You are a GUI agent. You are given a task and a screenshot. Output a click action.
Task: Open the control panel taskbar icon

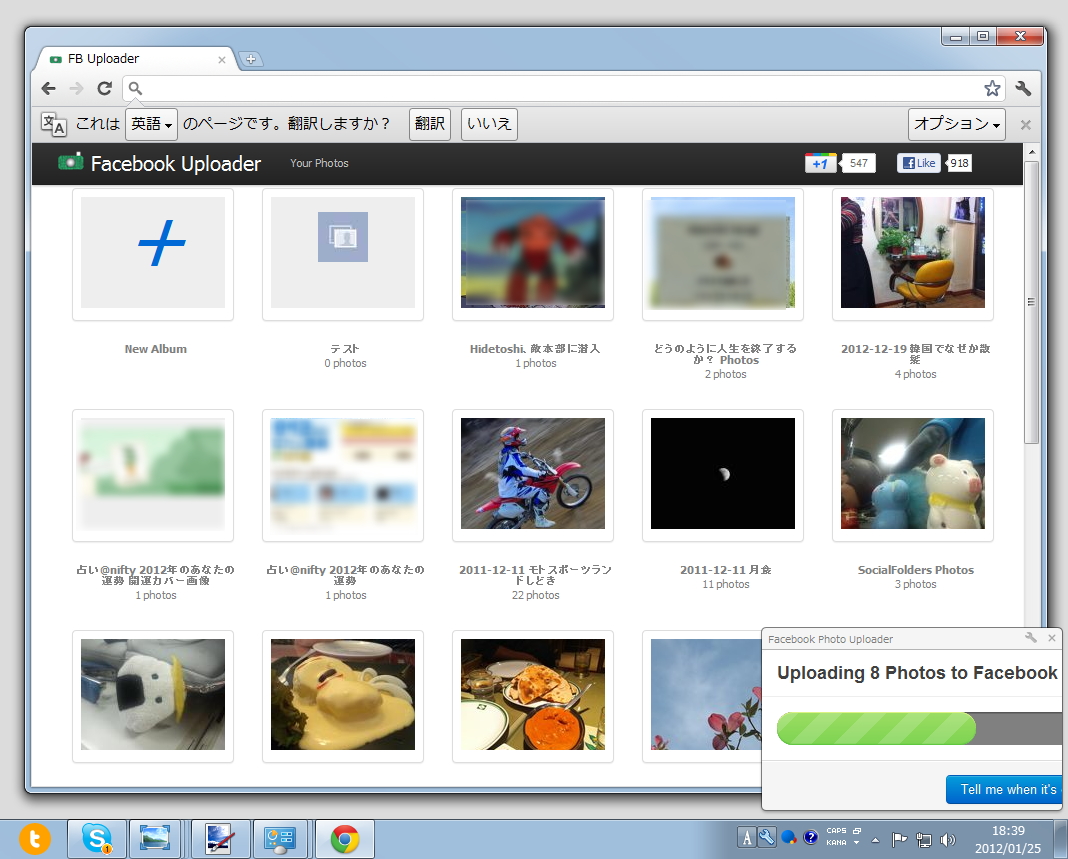[x=279, y=839]
